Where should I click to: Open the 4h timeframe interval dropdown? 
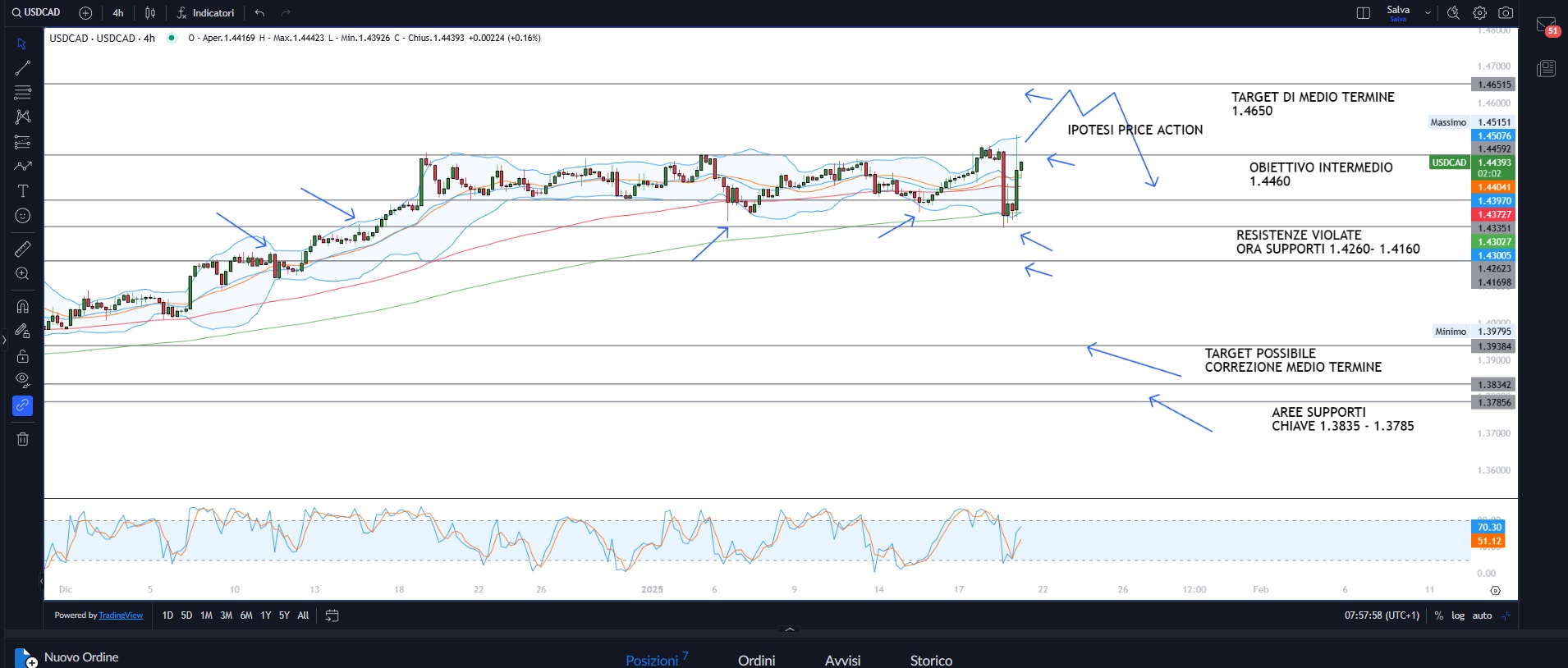tap(118, 13)
